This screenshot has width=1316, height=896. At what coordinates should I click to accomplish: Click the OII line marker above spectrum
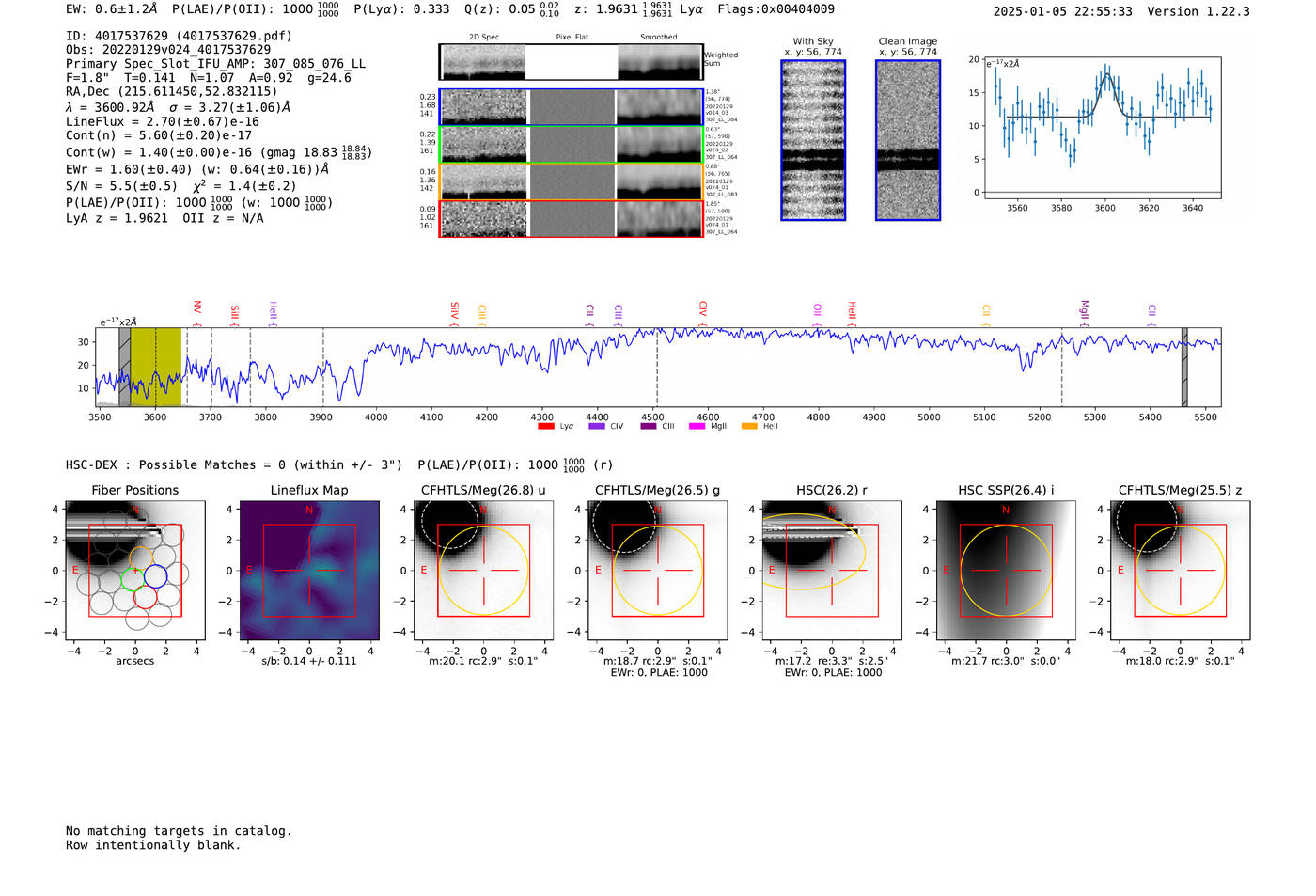point(818,314)
